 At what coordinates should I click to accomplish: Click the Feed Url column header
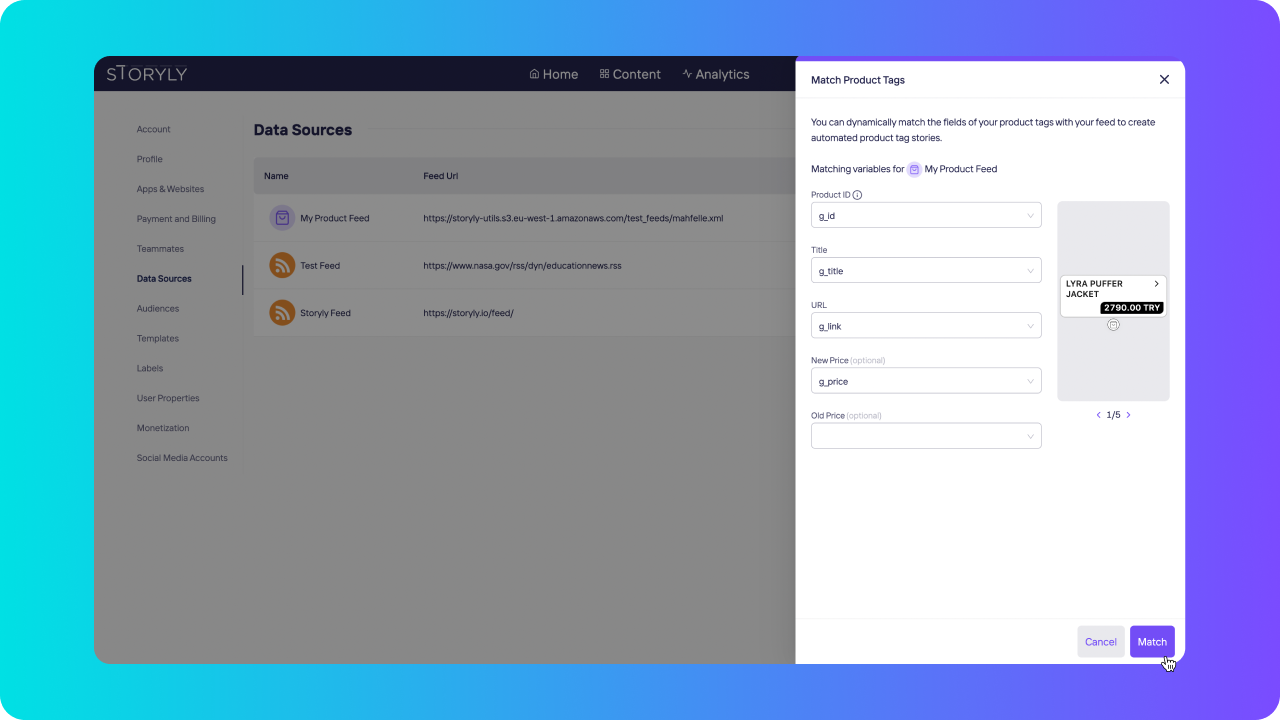[441, 176]
